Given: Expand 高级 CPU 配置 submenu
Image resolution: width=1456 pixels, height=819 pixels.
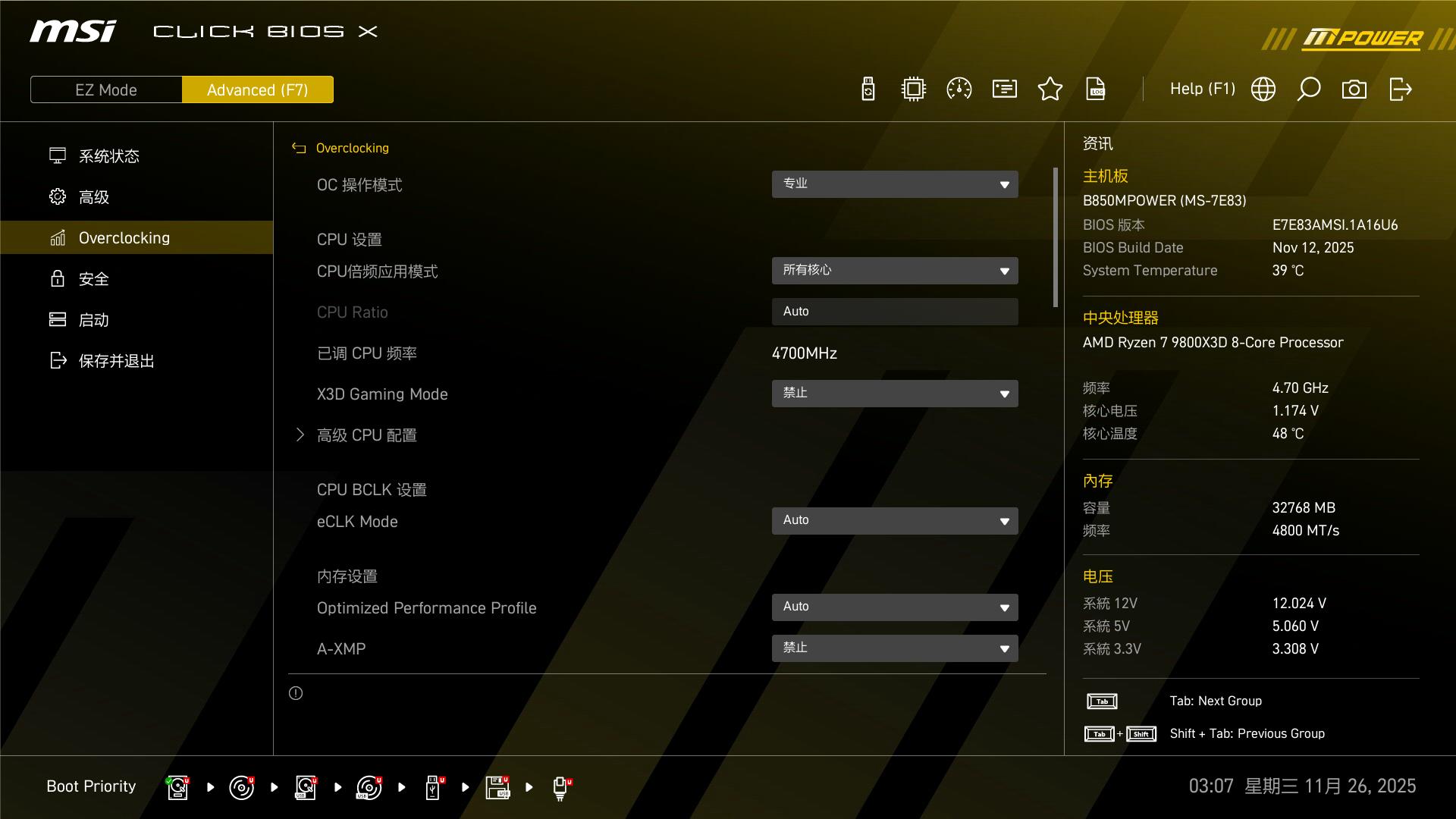Looking at the screenshot, I should 366,435.
